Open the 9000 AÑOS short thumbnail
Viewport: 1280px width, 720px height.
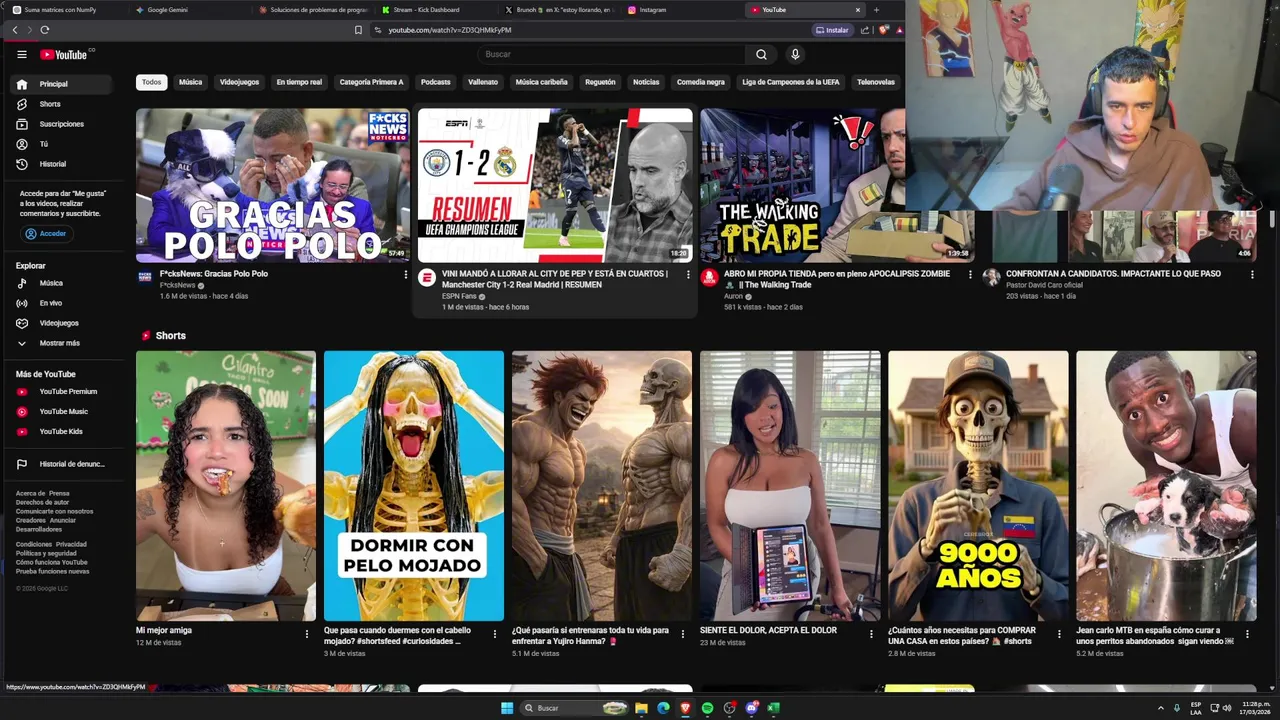point(978,486)
